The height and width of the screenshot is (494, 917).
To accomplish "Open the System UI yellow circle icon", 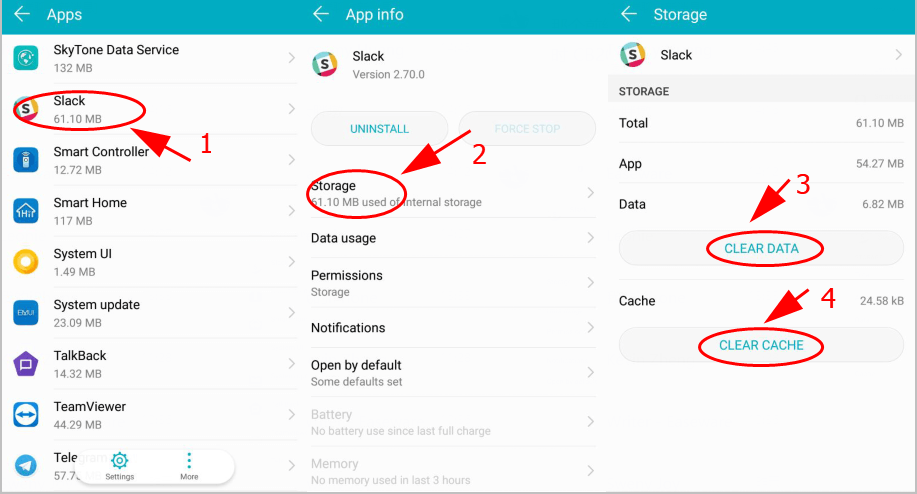I will [26, 262].
